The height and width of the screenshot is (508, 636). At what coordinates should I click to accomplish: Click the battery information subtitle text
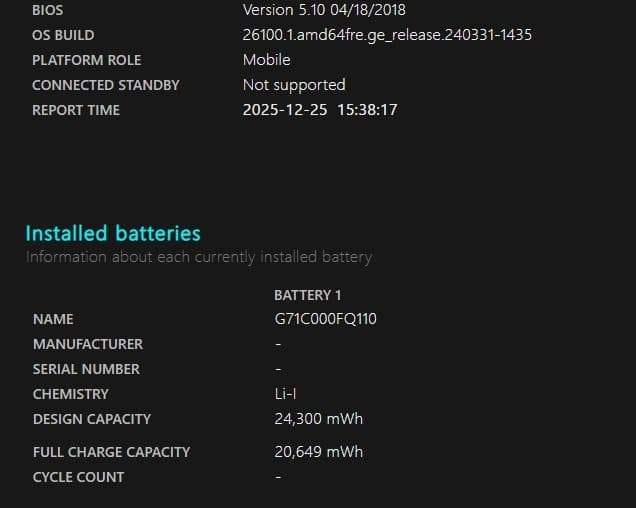[198, 257]
